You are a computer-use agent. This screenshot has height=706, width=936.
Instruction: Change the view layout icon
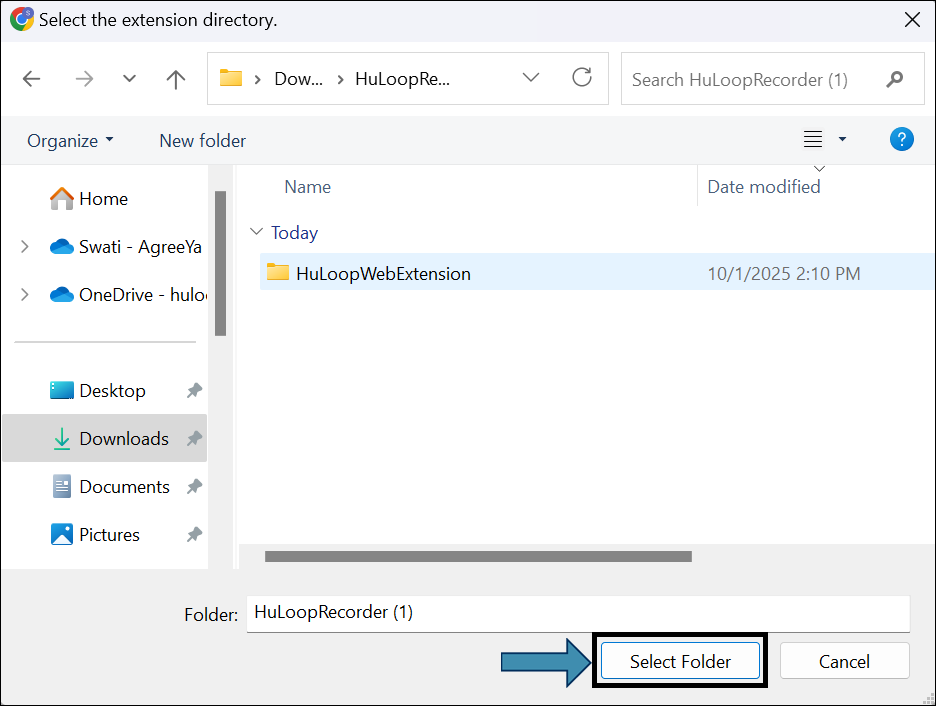click(812, 139)
